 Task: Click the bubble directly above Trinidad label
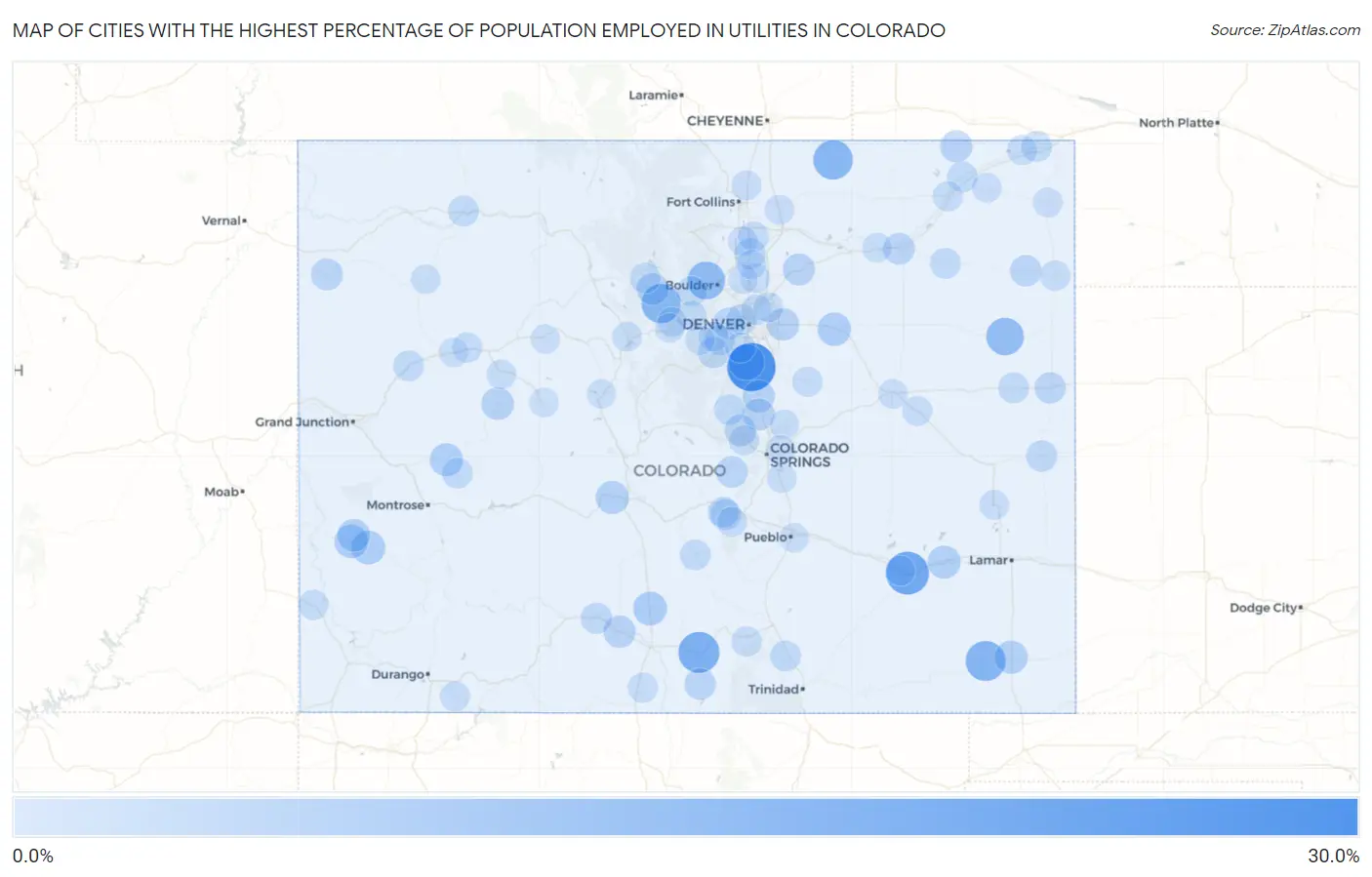(x=786, y=657)
